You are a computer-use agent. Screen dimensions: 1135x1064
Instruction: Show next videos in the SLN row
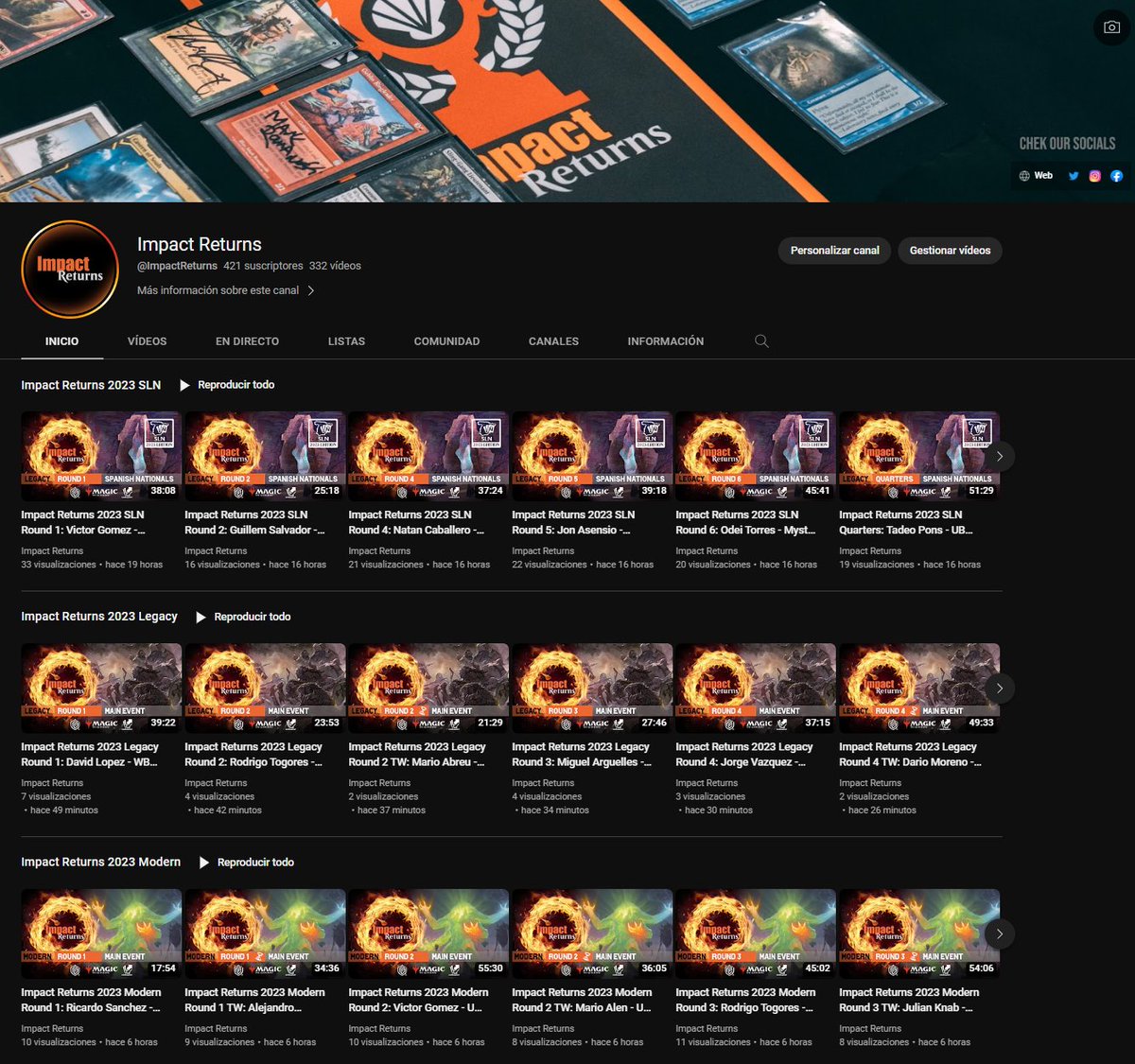coord(999,457)
